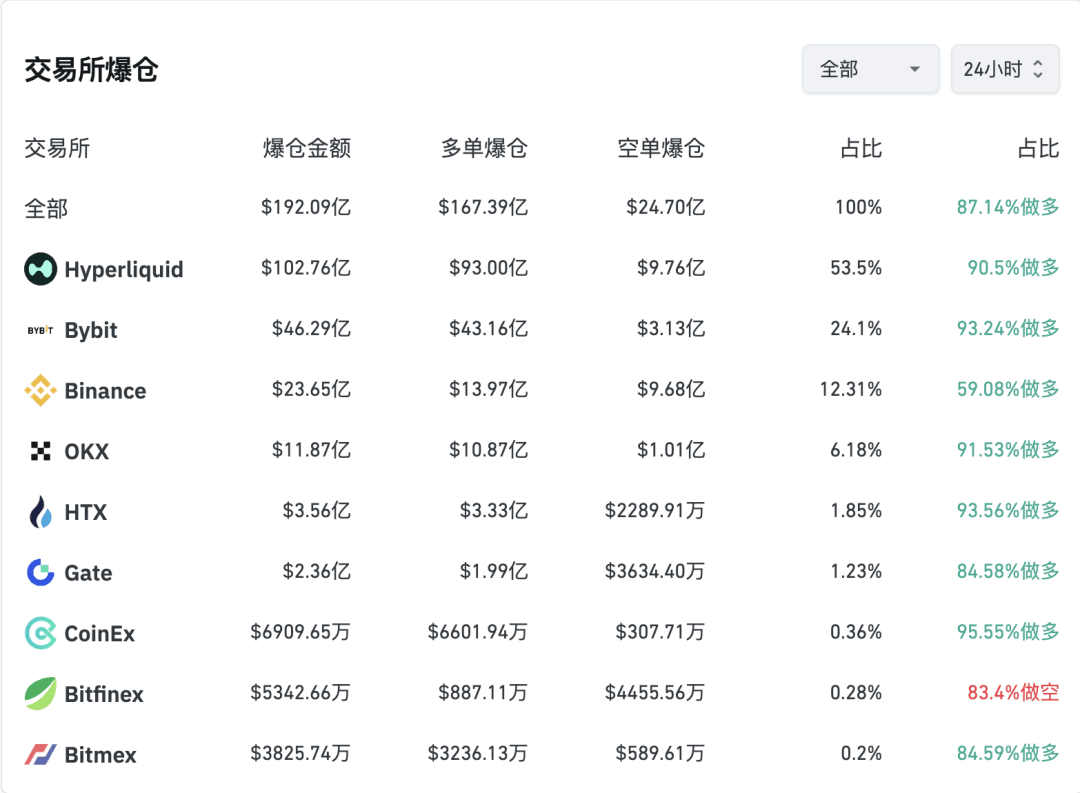Open the Binance exchange name link

click(105, 391)
